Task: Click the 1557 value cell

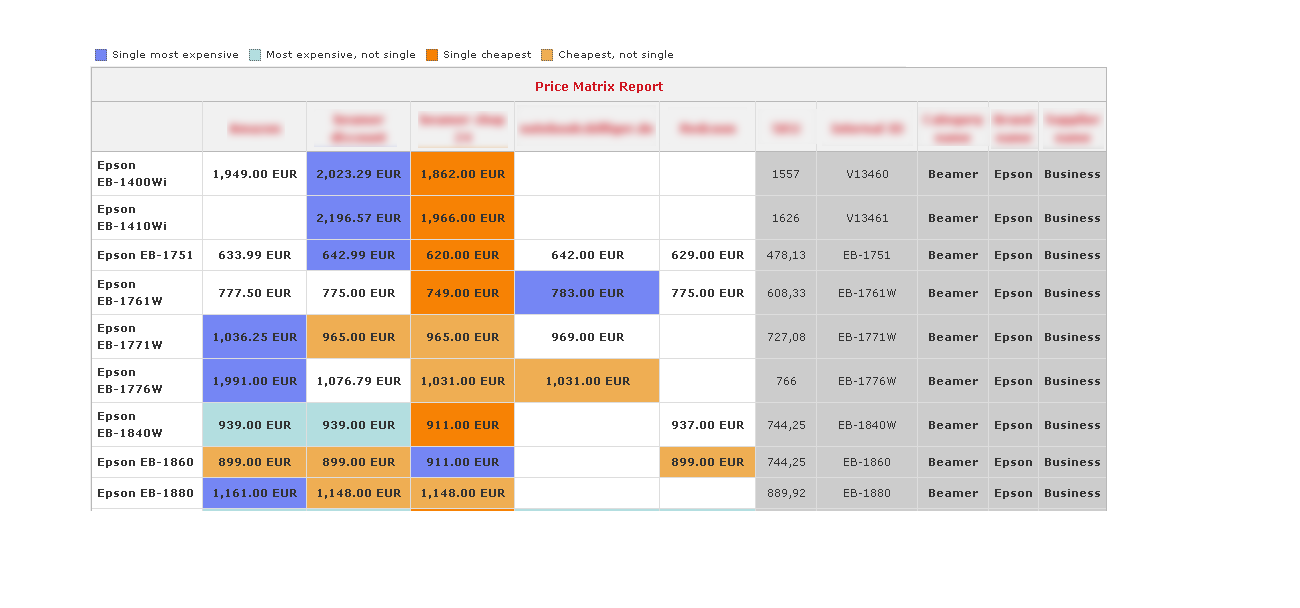Action: (786, 174)
